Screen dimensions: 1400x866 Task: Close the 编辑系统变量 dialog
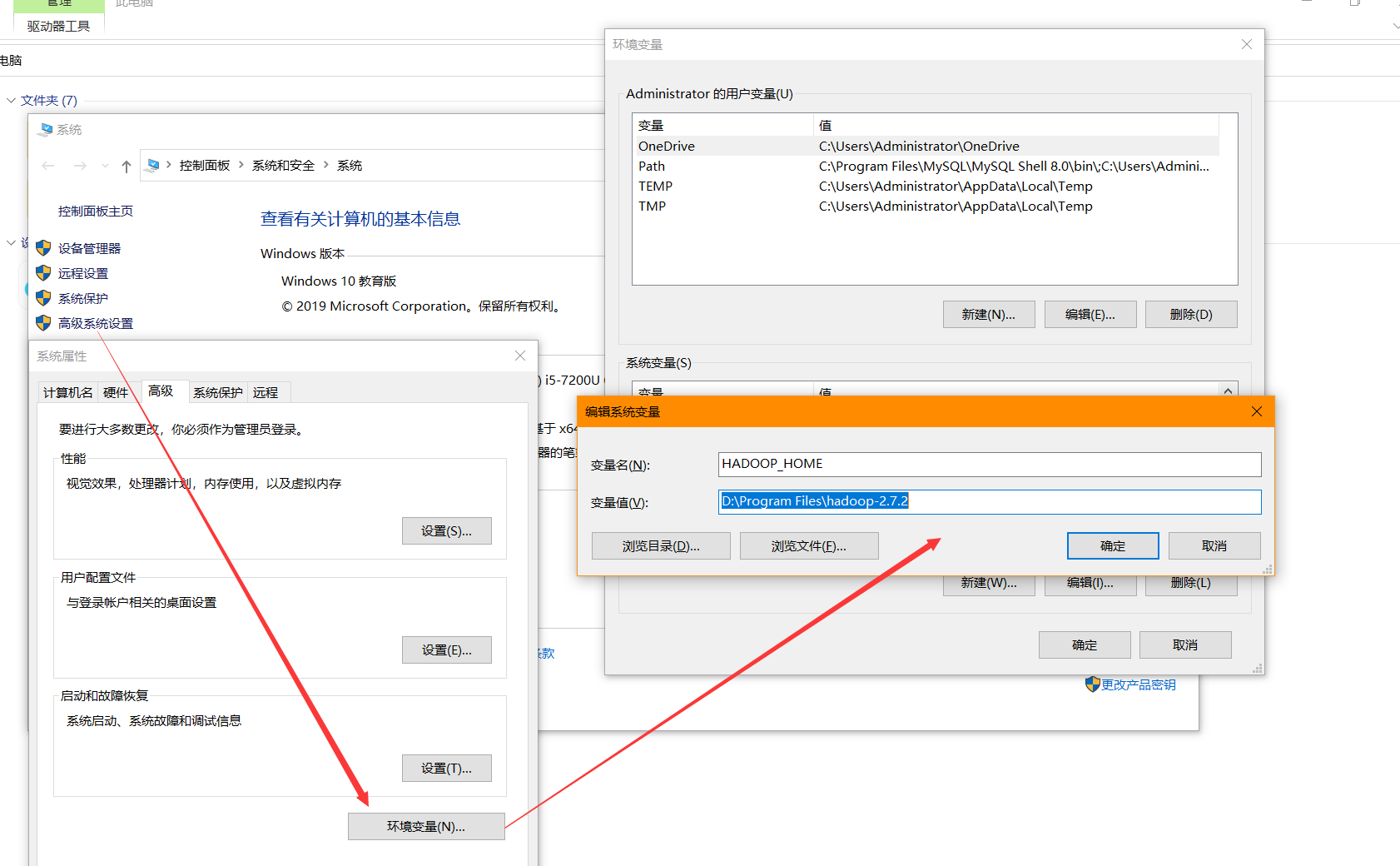pyautogui.click(x=1257, y=412)
